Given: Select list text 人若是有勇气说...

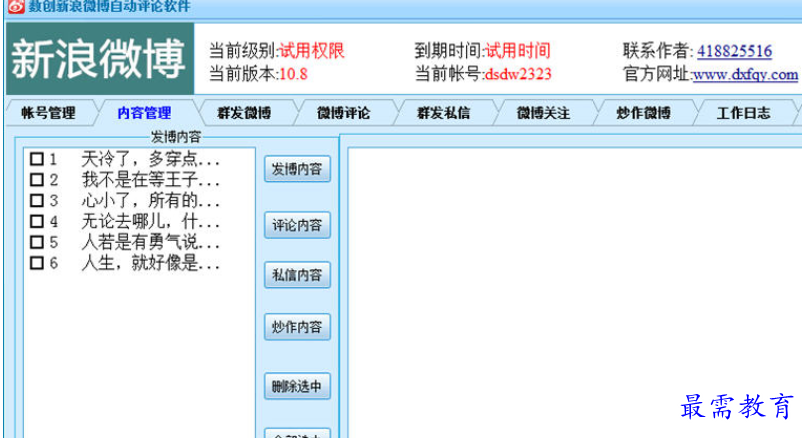Looking at the screenshot, I should [150, 242].
